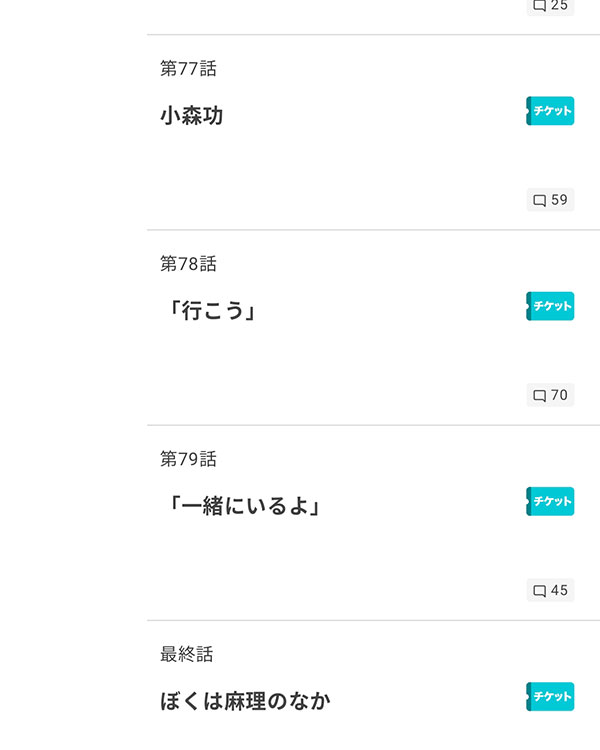Screen dimensions: 600x750
Task: Open episode titled 小森功
Action: point(191,116)
